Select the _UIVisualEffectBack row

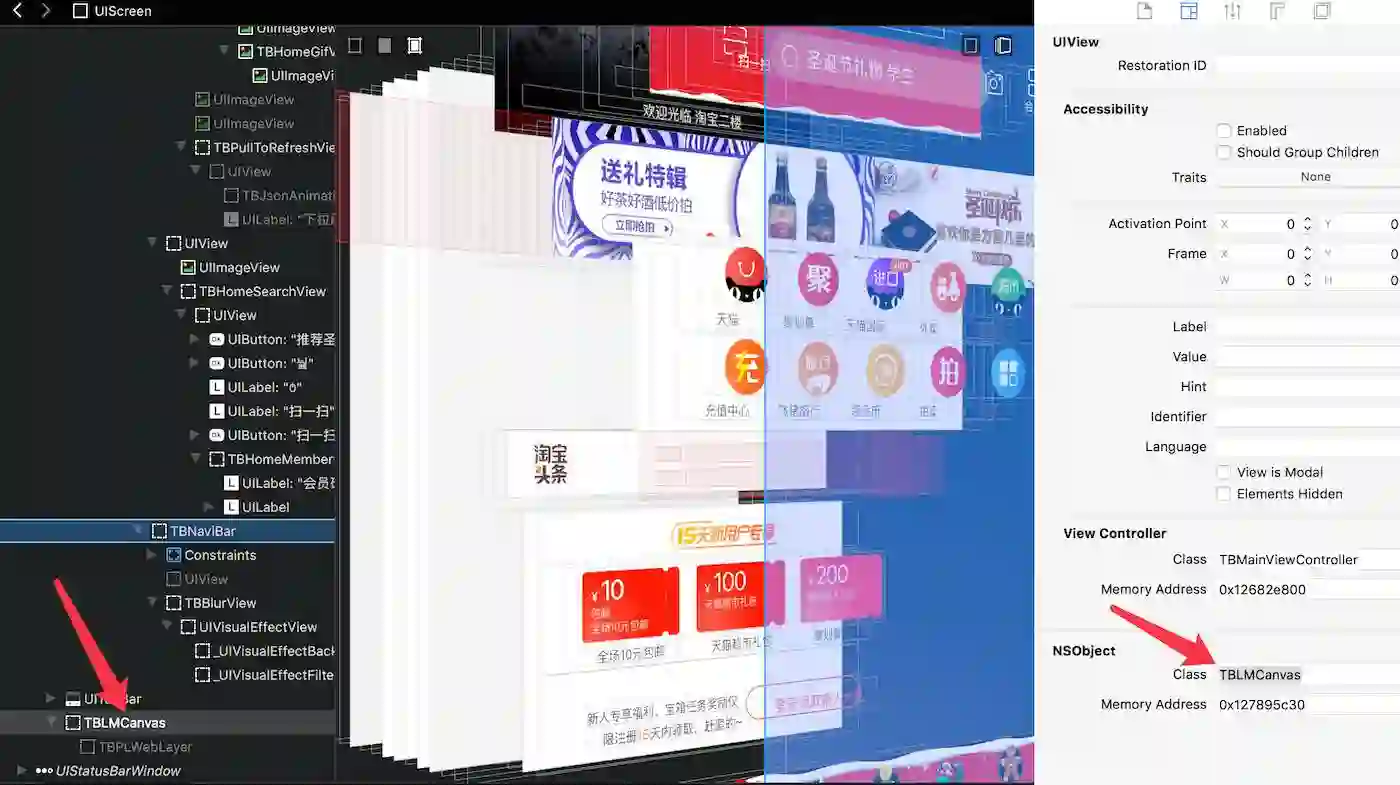click(168, 651)
